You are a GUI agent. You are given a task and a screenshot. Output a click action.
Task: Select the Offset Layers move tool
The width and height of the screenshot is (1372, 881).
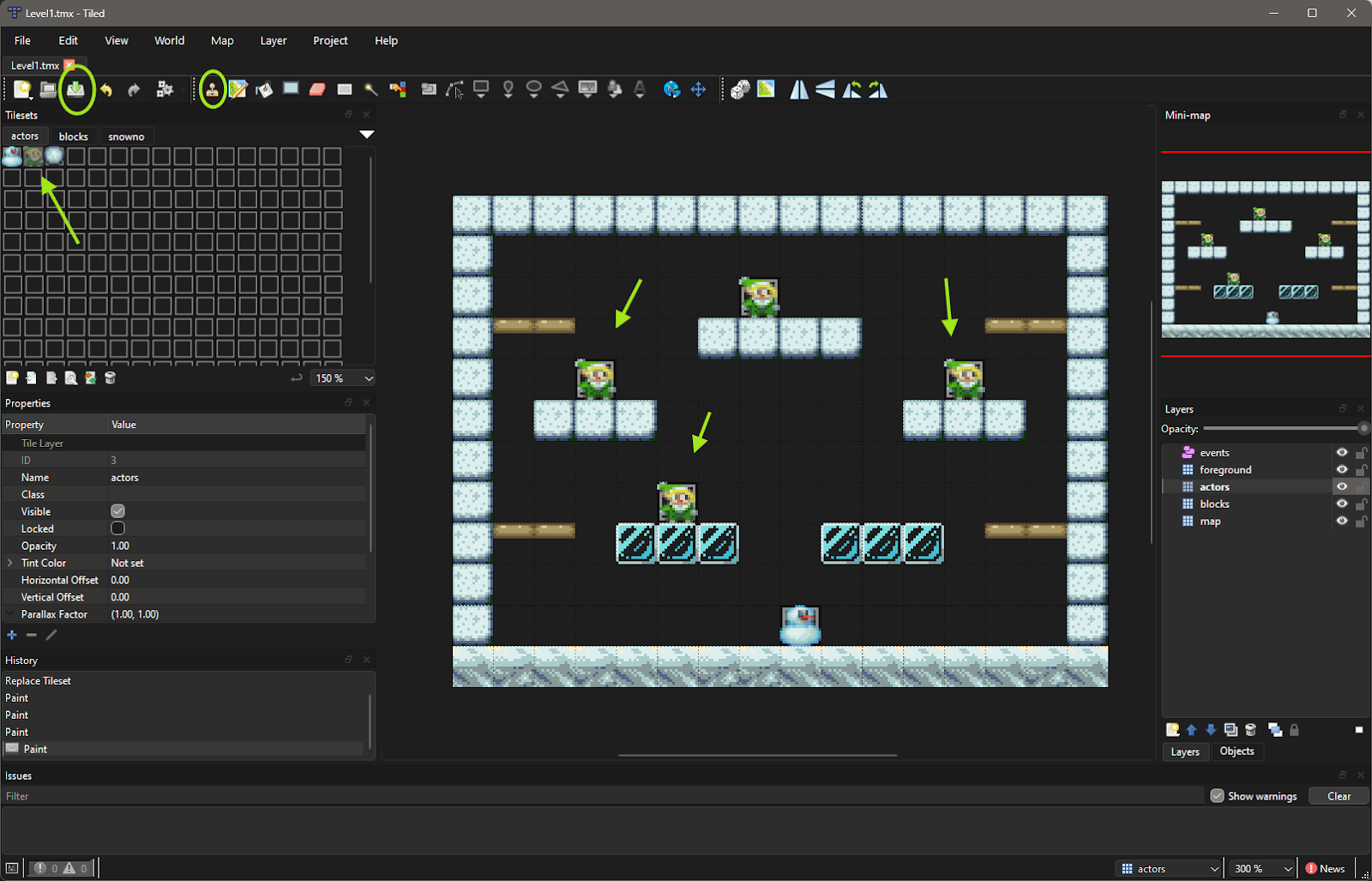click(699, 89)
